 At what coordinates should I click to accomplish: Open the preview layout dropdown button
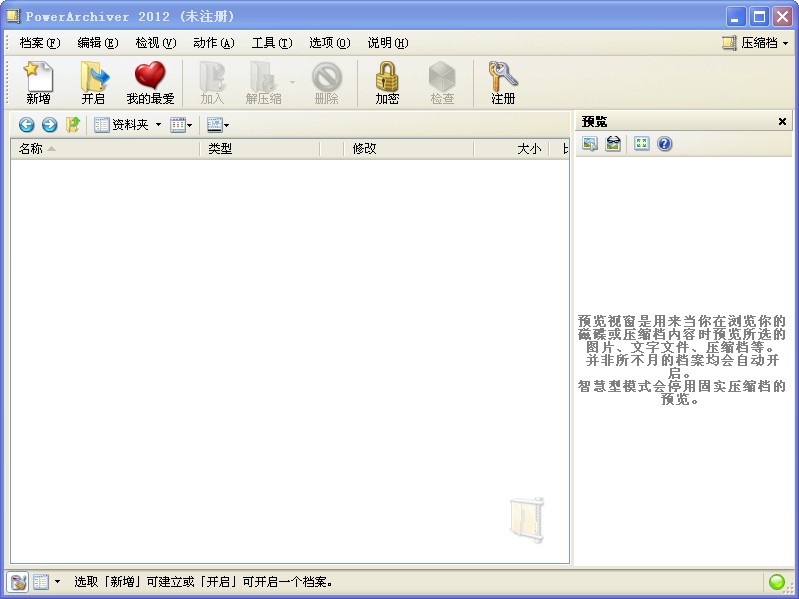click(218, 125)
